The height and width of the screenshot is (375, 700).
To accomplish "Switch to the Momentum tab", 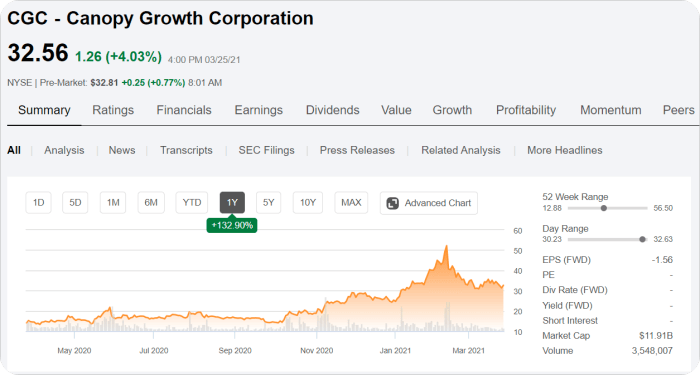I will 611,110.
